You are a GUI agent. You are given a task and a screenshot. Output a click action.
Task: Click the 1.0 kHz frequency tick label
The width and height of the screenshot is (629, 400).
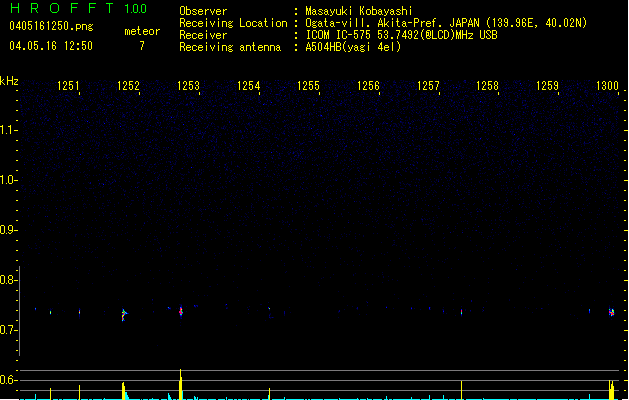coord(8,180)
